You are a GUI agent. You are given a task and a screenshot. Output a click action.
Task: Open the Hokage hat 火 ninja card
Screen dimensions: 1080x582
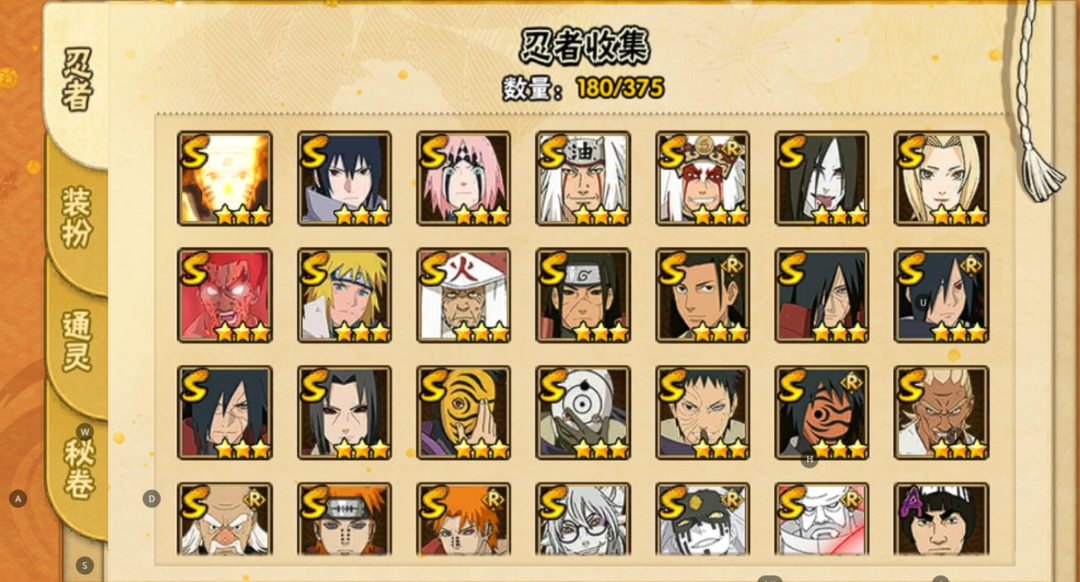tap(464, 295)
